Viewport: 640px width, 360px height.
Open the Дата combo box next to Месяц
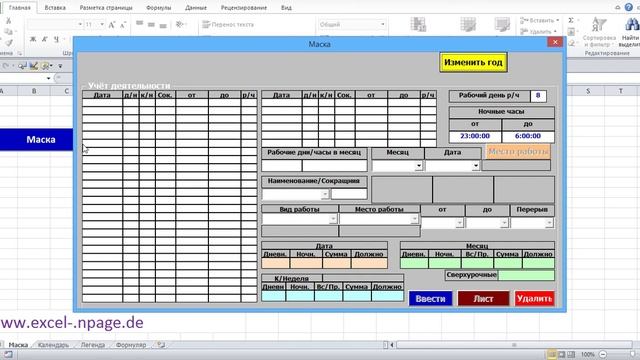tap(476, 166)
